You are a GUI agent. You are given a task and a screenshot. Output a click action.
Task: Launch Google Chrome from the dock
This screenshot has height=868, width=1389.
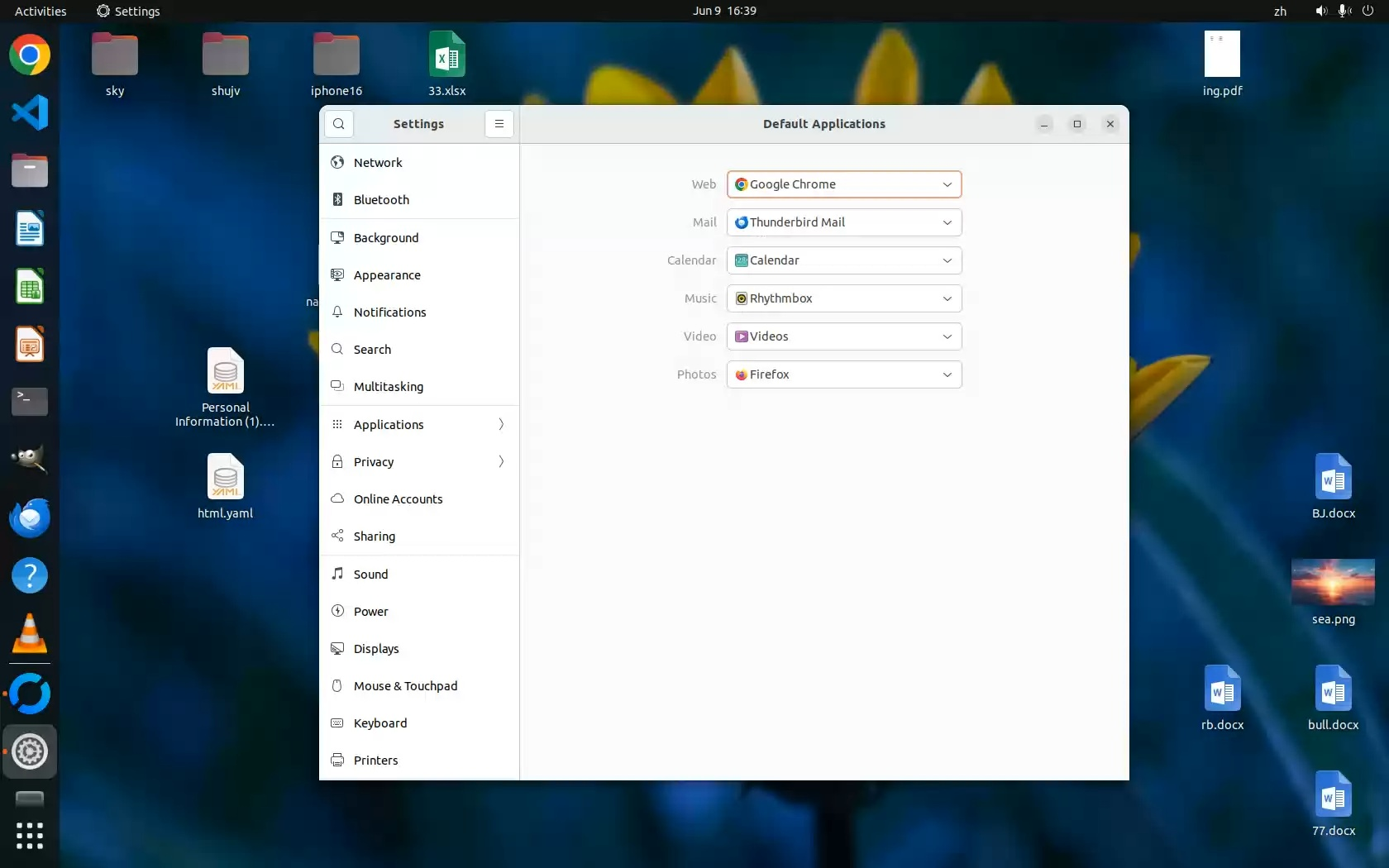[x=30, y=55]
